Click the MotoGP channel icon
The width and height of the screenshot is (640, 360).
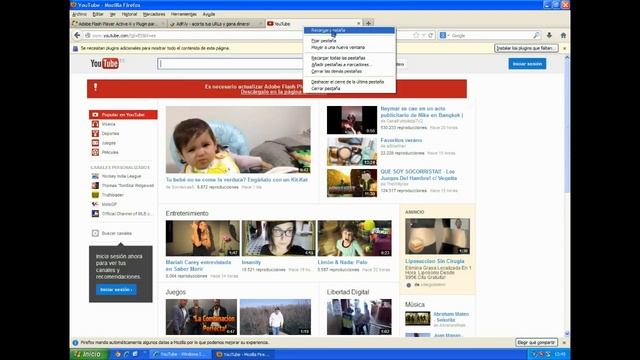click(95, 204)
